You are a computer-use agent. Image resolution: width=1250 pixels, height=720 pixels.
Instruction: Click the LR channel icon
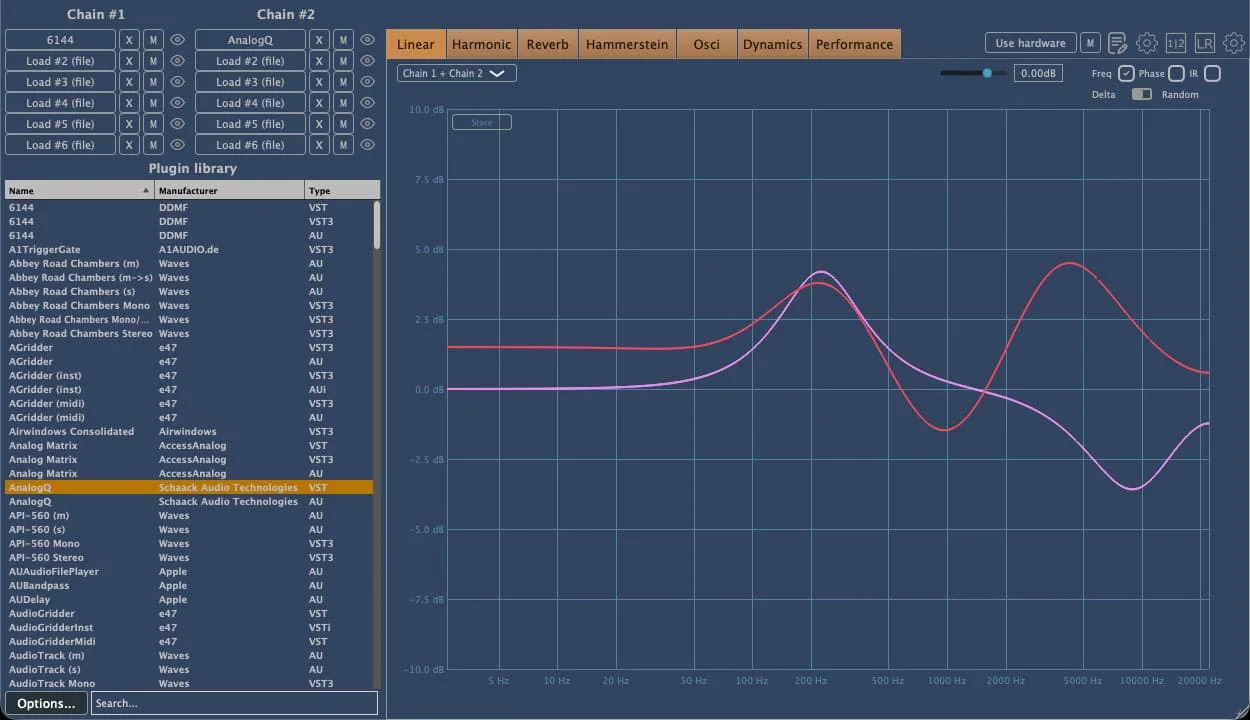pos(1205,43)
